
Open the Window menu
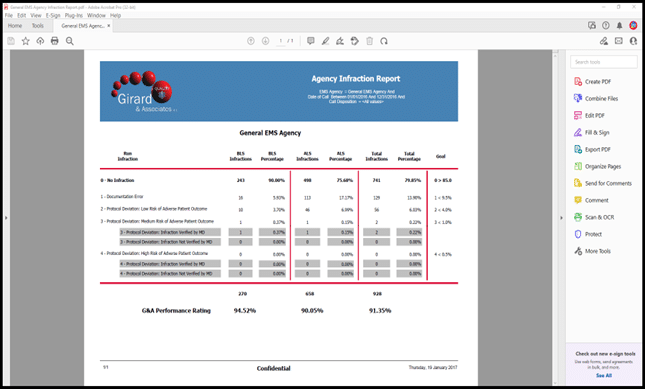pos(96,15)
